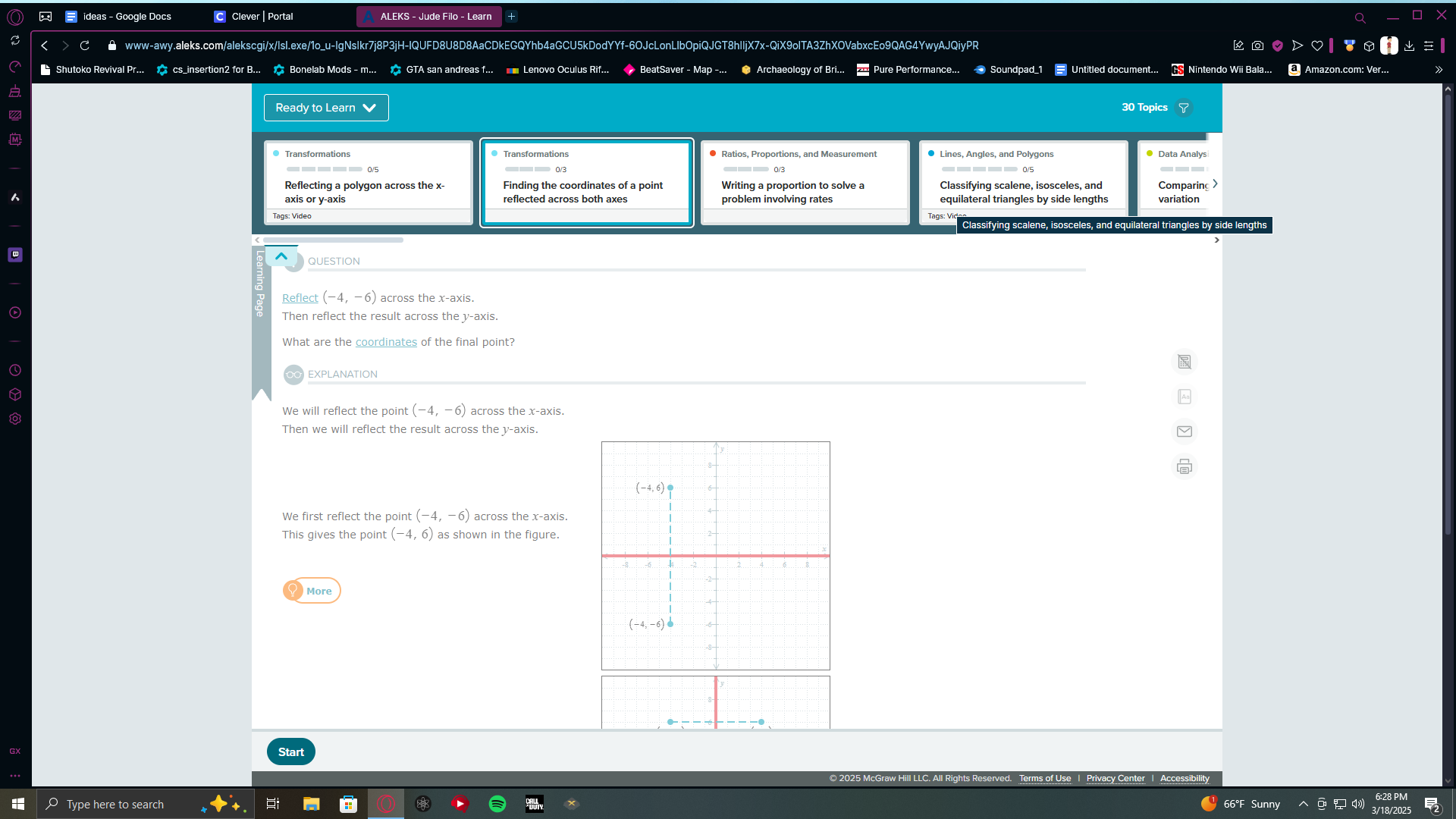Click the topic carousel horizontal scrollbar
The image size is (1456, 819).
pos(333,240)
